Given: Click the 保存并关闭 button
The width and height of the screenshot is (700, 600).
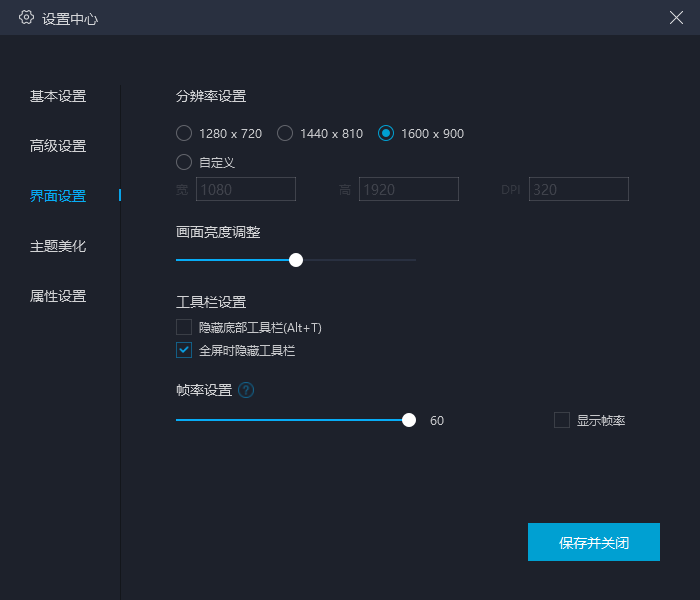Looking at the screenshot, I should click(x=594, y=542).
